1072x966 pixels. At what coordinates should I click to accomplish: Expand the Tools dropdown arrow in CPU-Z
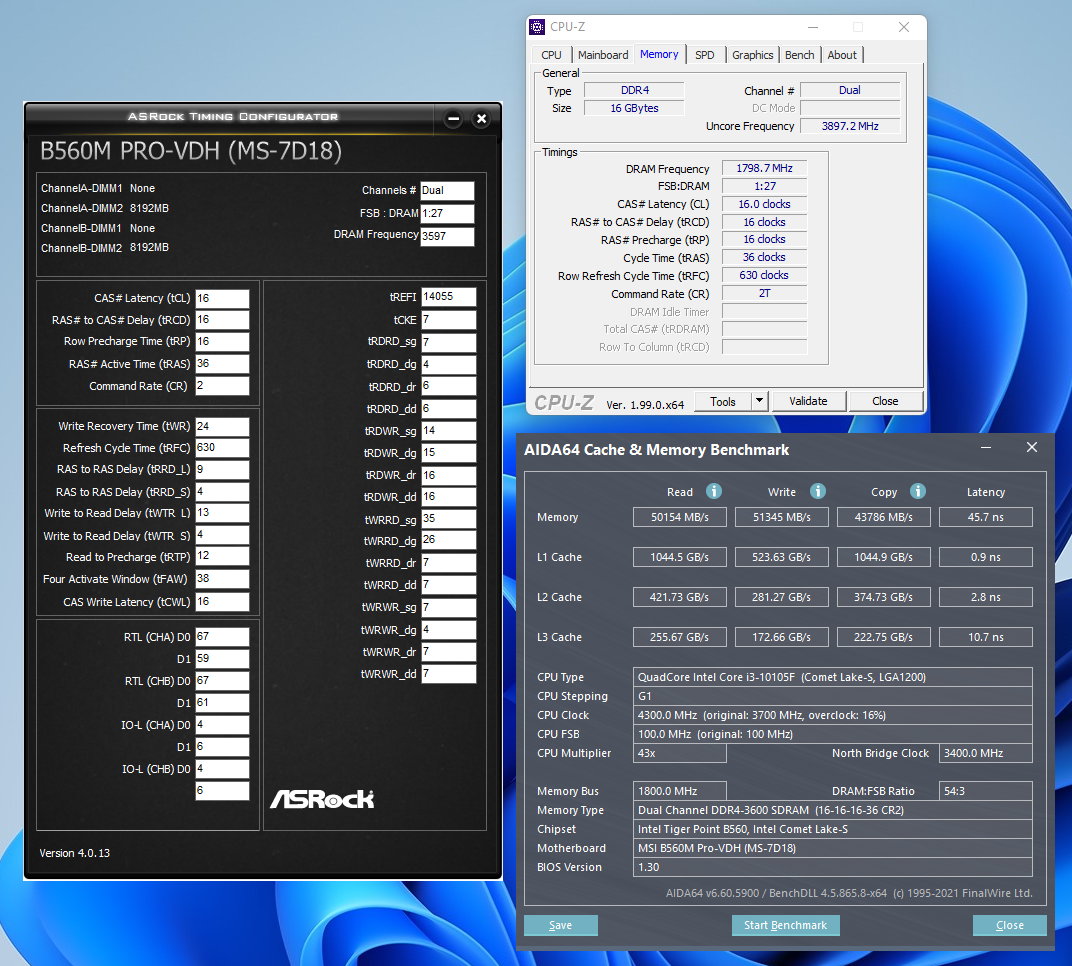759,401
